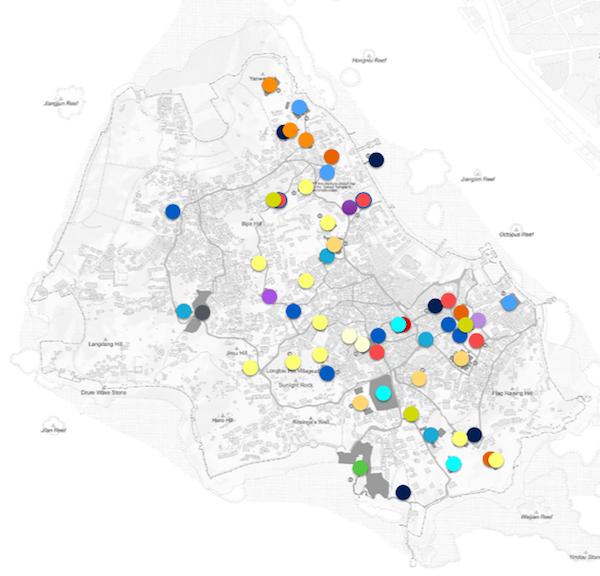Viewport: 600px width, 576px height.
Task: Click the lavender marker in the eastern cluster
Action: pos(478,320)
